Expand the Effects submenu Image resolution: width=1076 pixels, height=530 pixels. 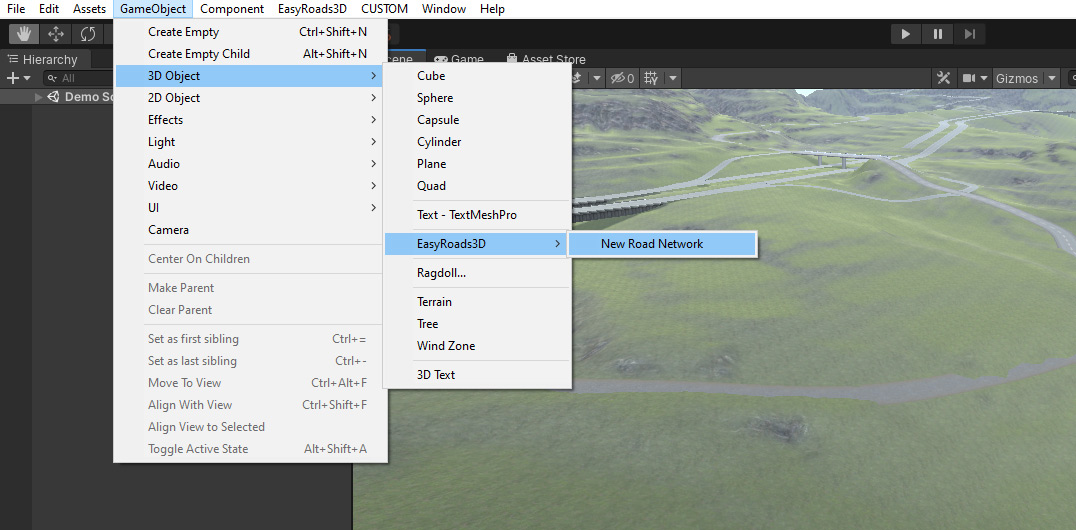(x=250, y=119)
